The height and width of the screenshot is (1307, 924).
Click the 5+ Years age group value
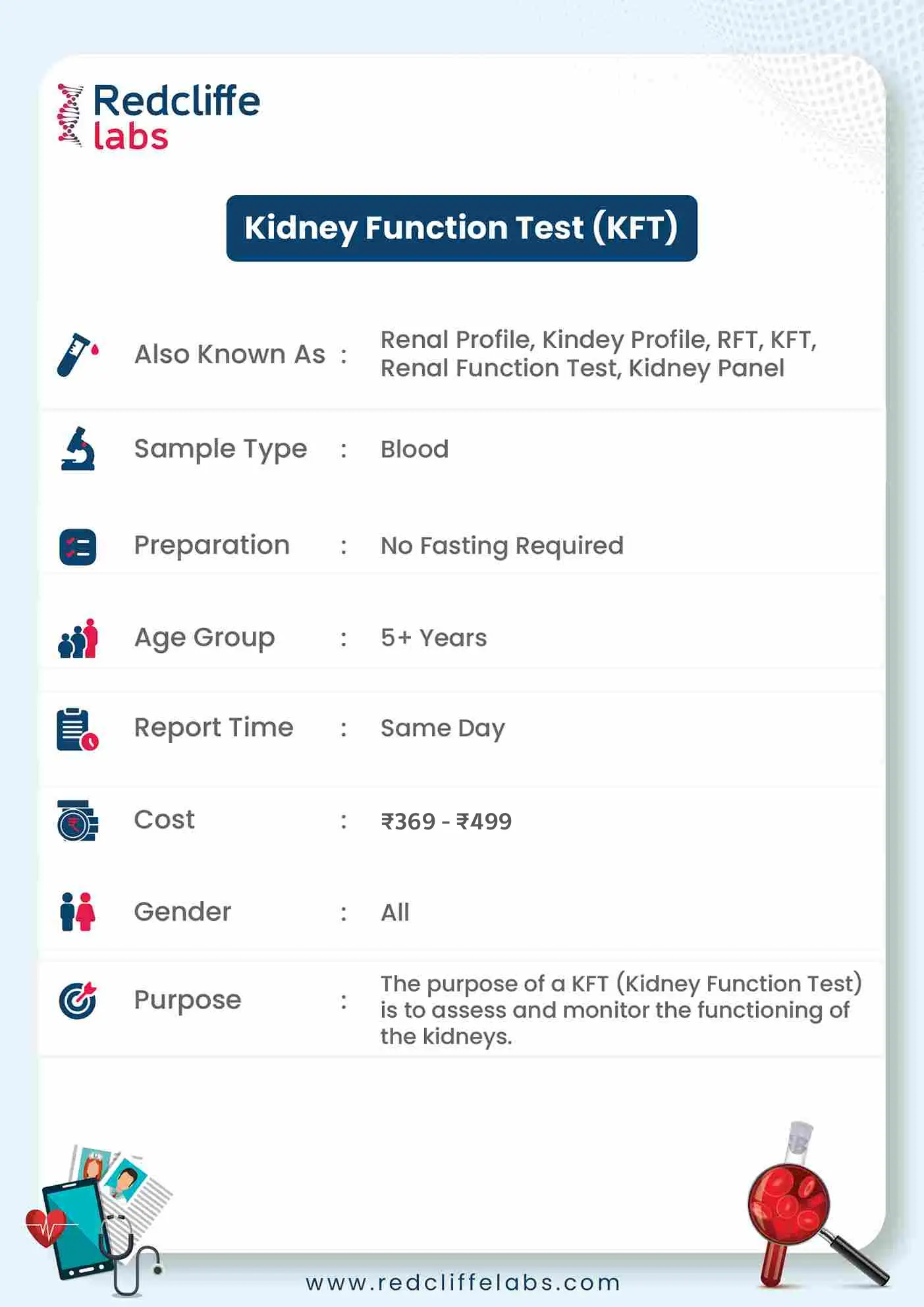click(x=433, y=638)
